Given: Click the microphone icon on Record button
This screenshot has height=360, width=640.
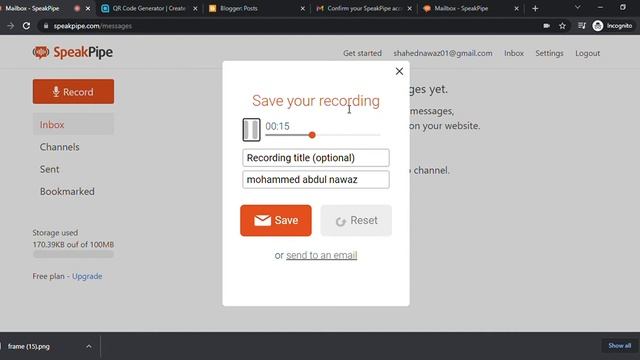Looking at the screenshot, I should 56,91.
